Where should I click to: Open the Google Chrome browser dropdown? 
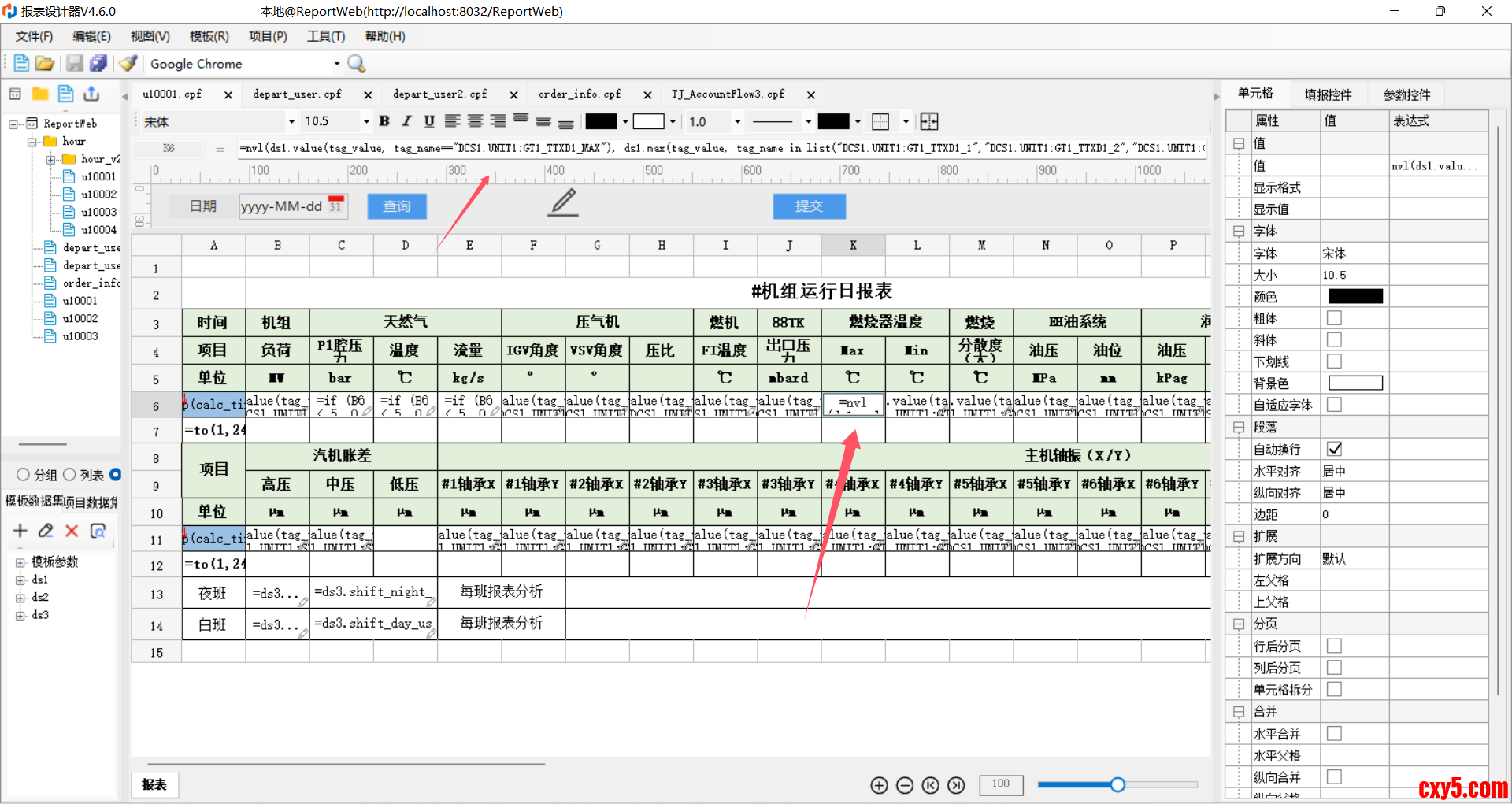[x=337, y=64]
